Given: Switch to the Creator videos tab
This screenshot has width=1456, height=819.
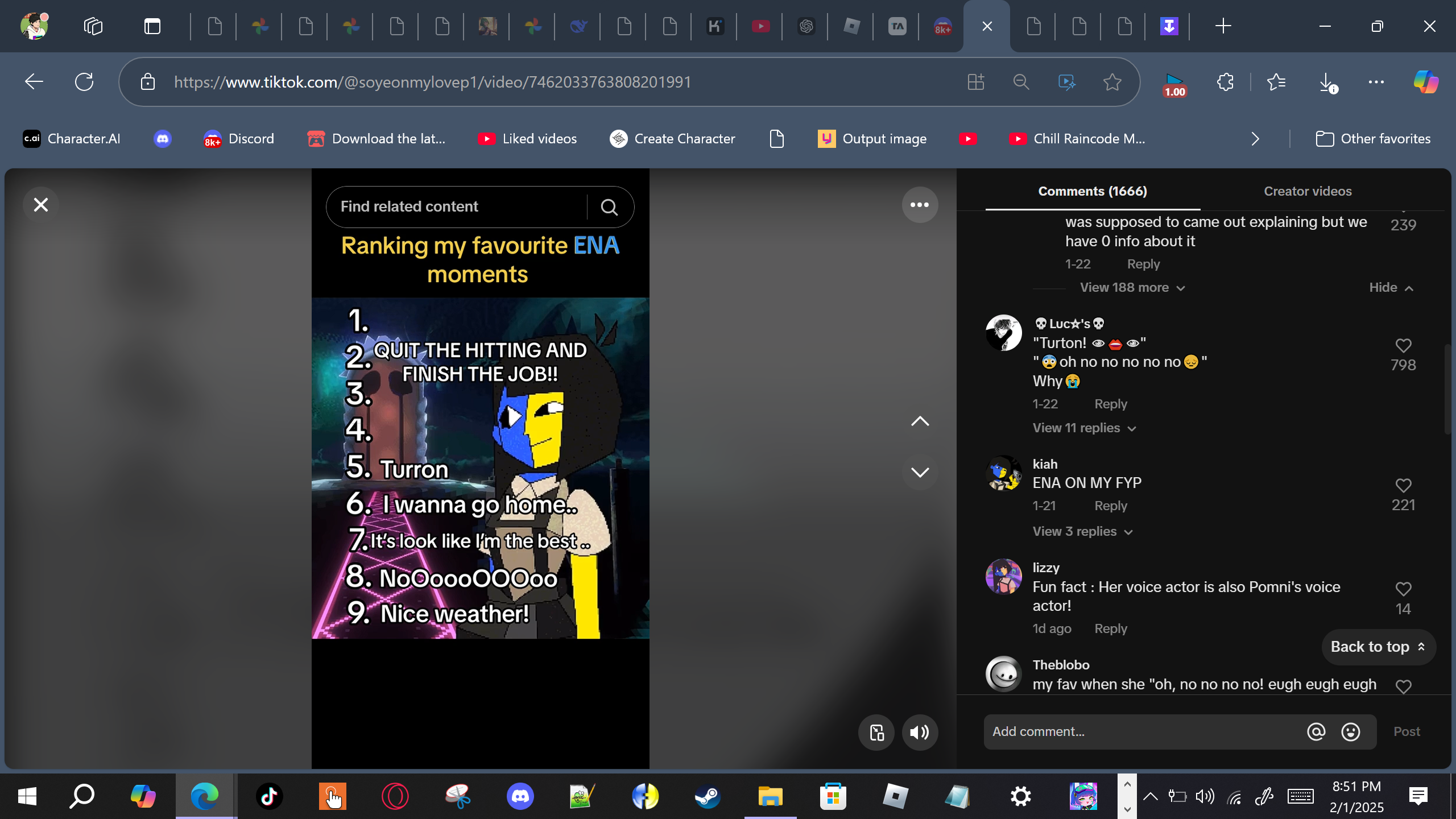Looking at the screenshot, I should [1308, 192].
